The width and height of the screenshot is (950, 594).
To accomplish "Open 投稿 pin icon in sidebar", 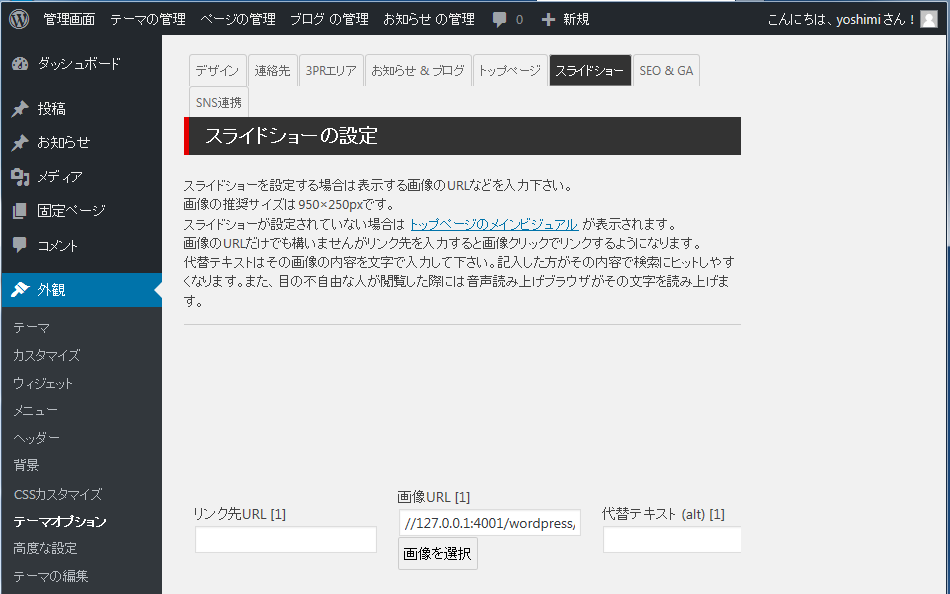I will [20, 109].
